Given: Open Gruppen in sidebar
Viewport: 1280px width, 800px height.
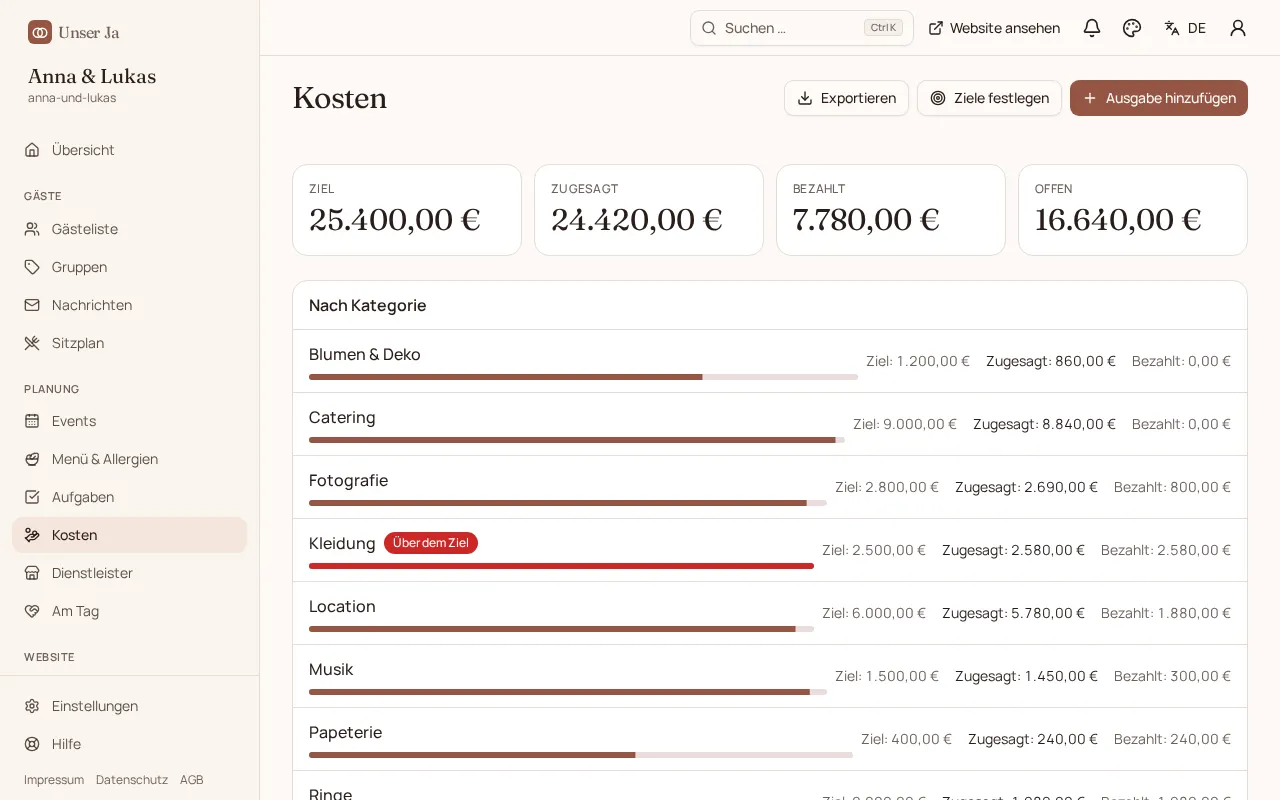Looking at the screenshot, I should 130,267.
